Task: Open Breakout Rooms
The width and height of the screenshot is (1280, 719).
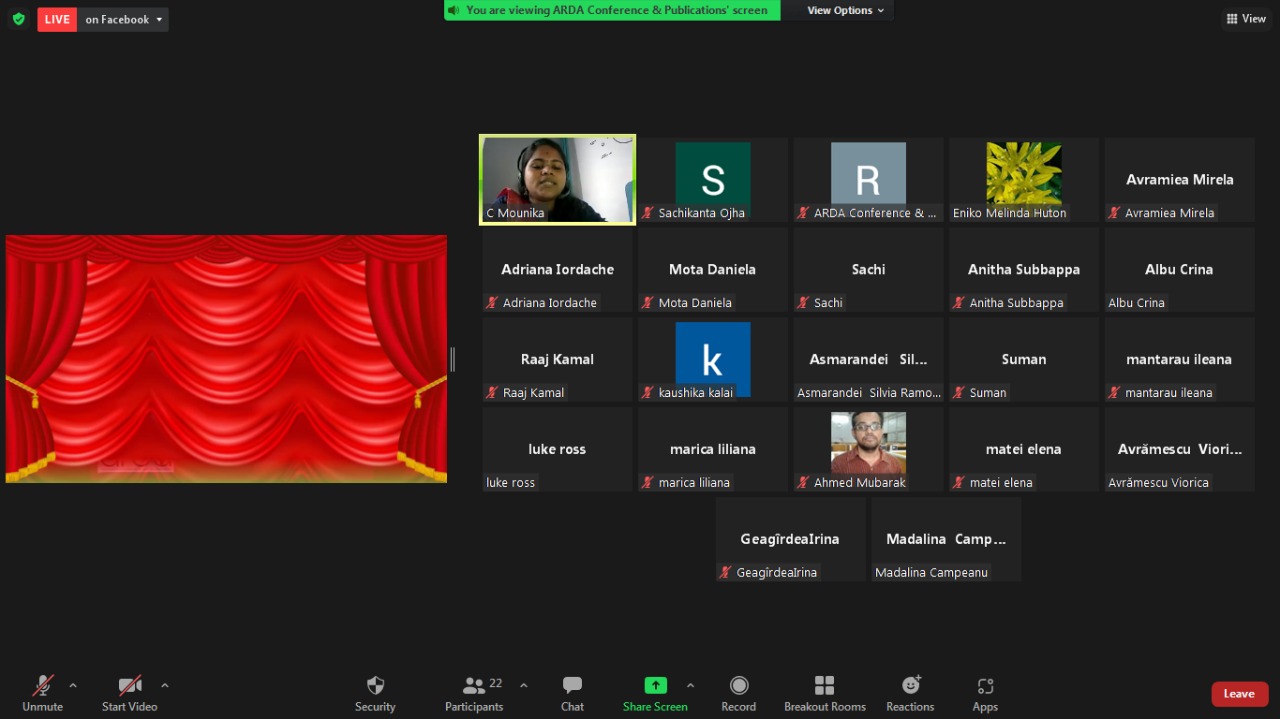Action: point(825,693)
